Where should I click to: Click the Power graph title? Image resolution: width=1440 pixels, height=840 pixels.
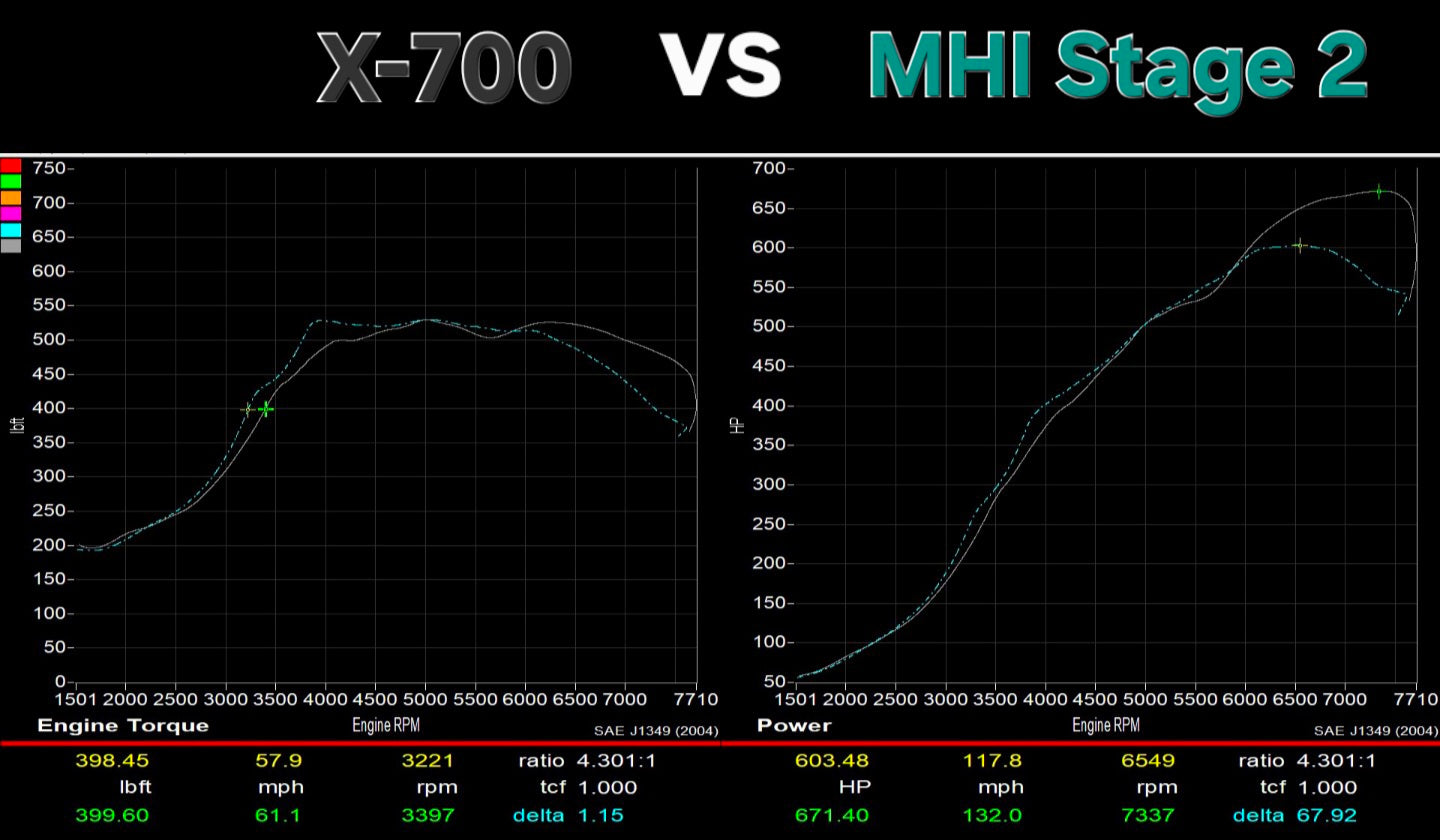click(x=794, y=726)
